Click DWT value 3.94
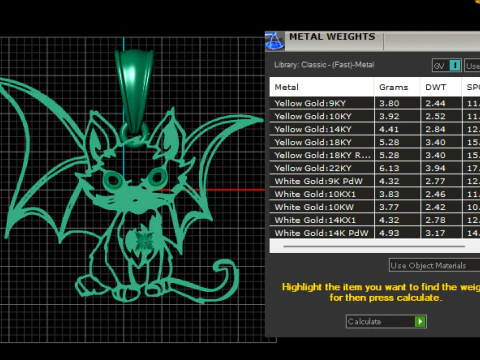The image size is (480, 360). 435,168
